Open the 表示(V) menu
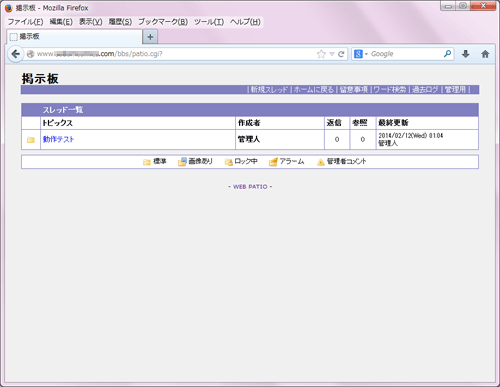Image resolution: width=500 pixels, height=387 pixels. tap(90, 22)
